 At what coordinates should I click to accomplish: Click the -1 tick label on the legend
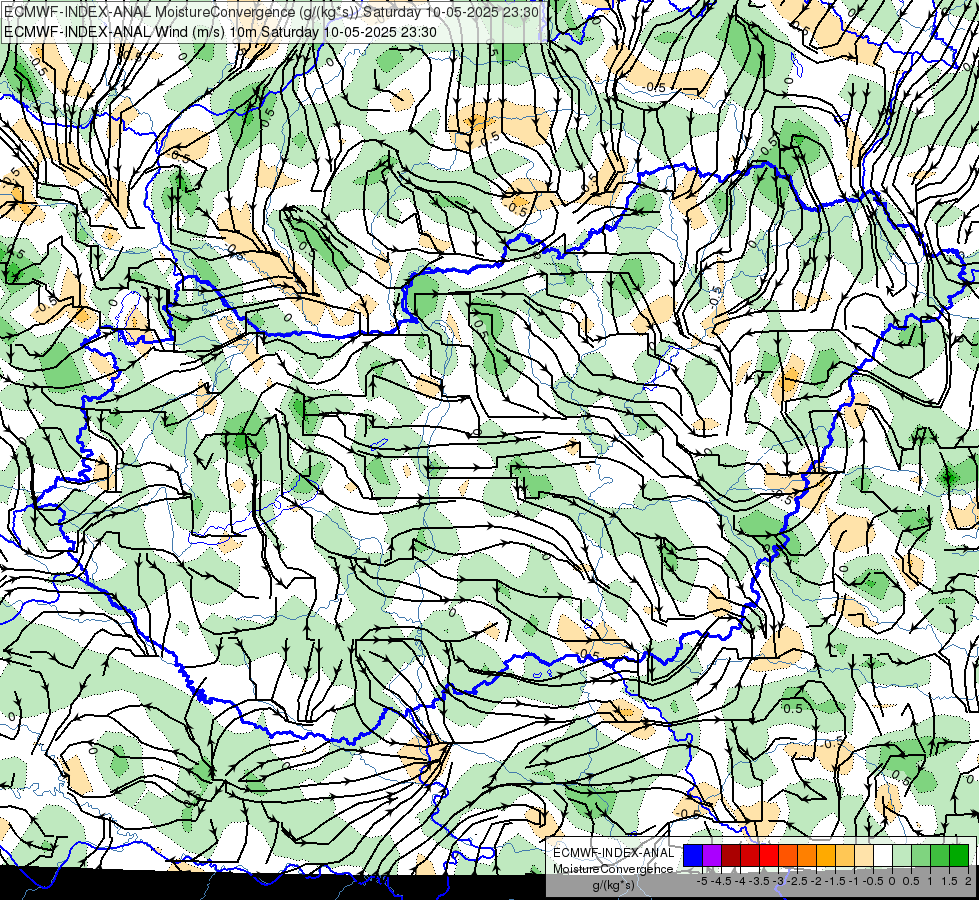pyautogui.click(x=854, y=881)
